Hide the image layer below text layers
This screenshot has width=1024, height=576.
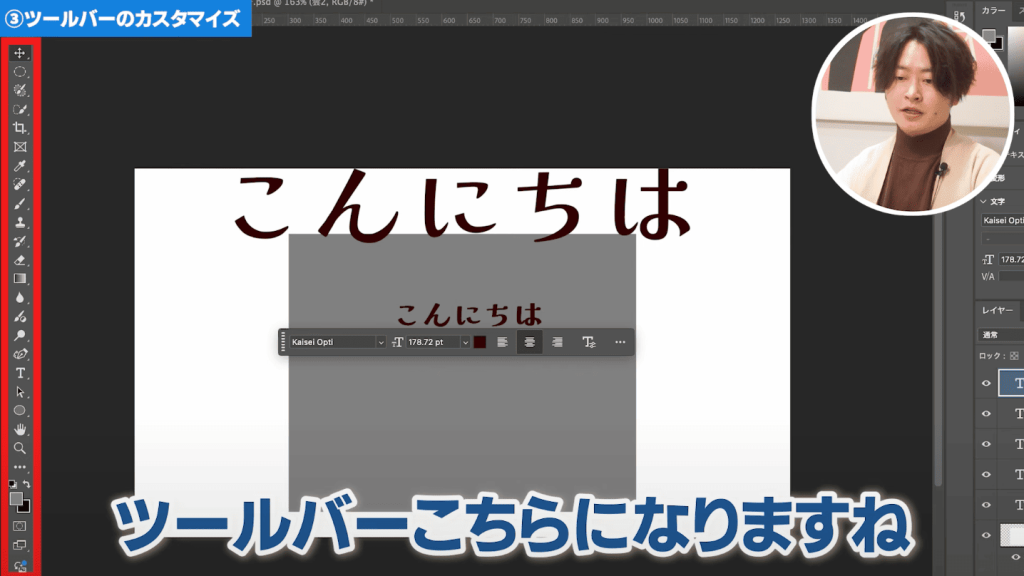[x=986, y=536]
